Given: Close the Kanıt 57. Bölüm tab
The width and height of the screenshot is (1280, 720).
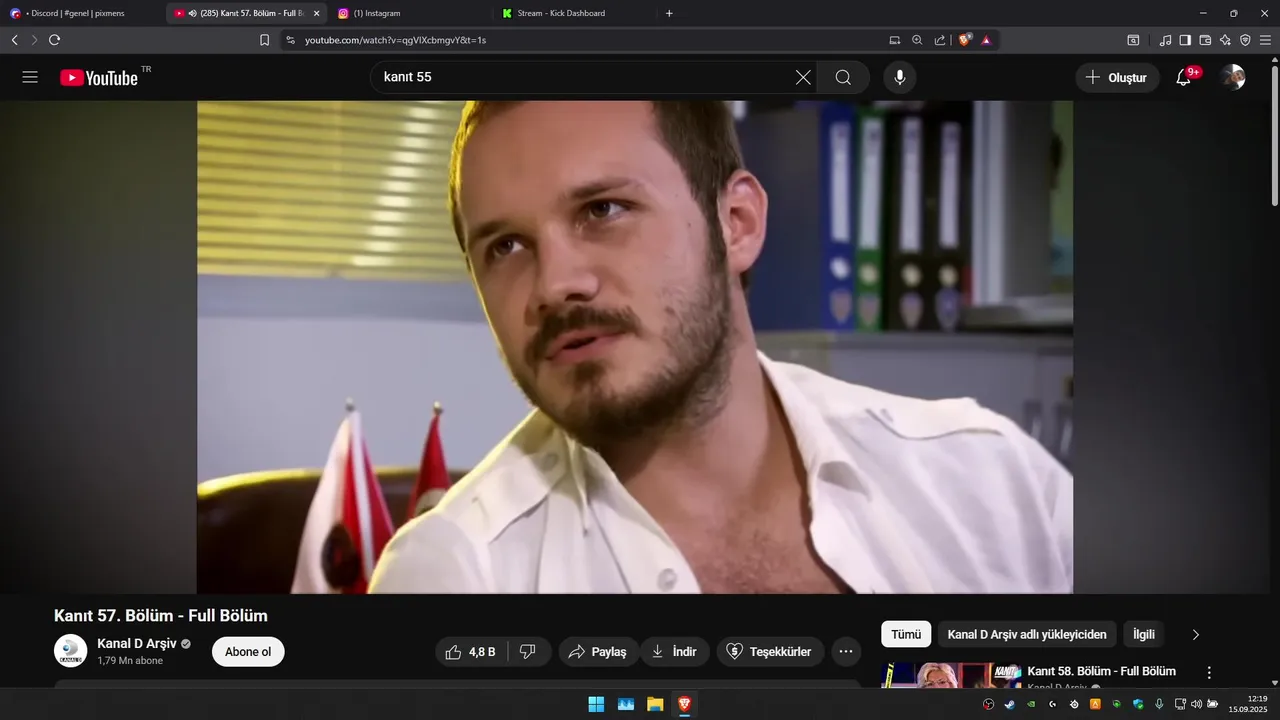Looking at the screenshot, I should [x=316, y=13].
